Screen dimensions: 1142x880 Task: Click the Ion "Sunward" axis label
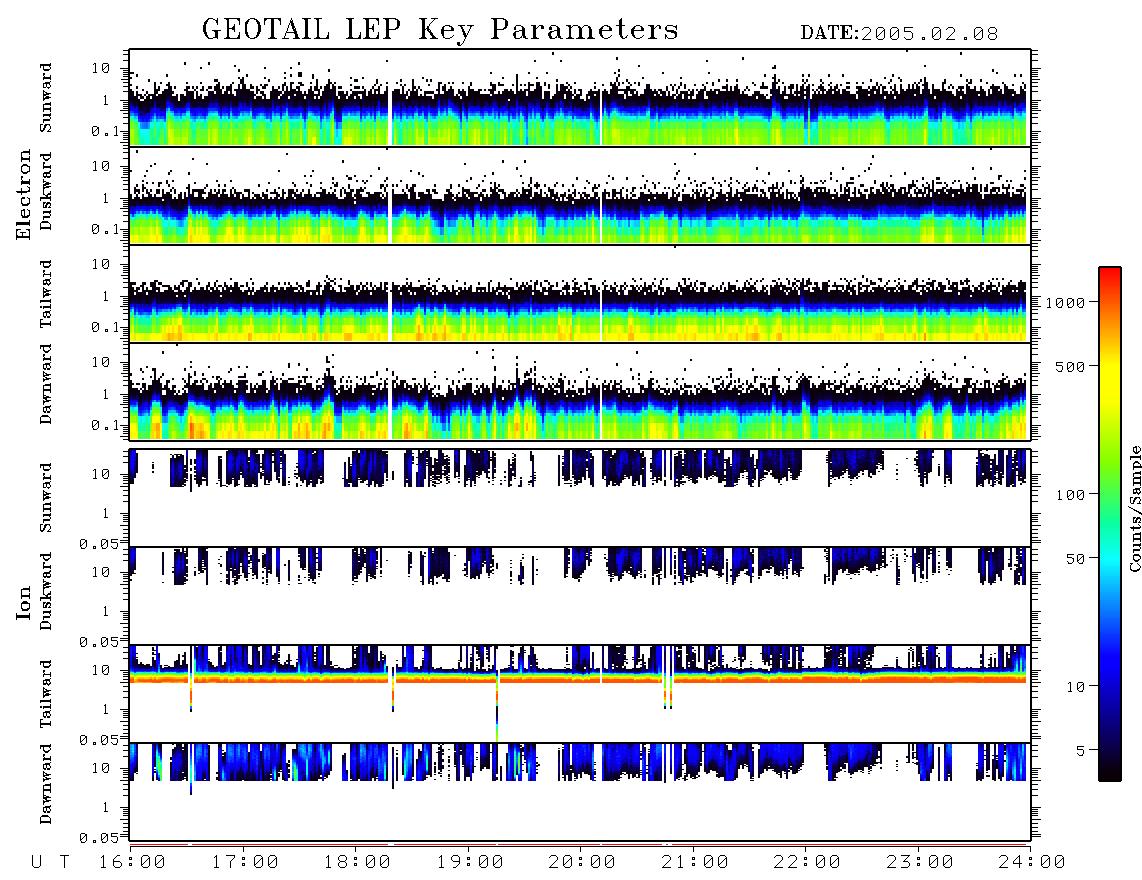click(46, 498)
